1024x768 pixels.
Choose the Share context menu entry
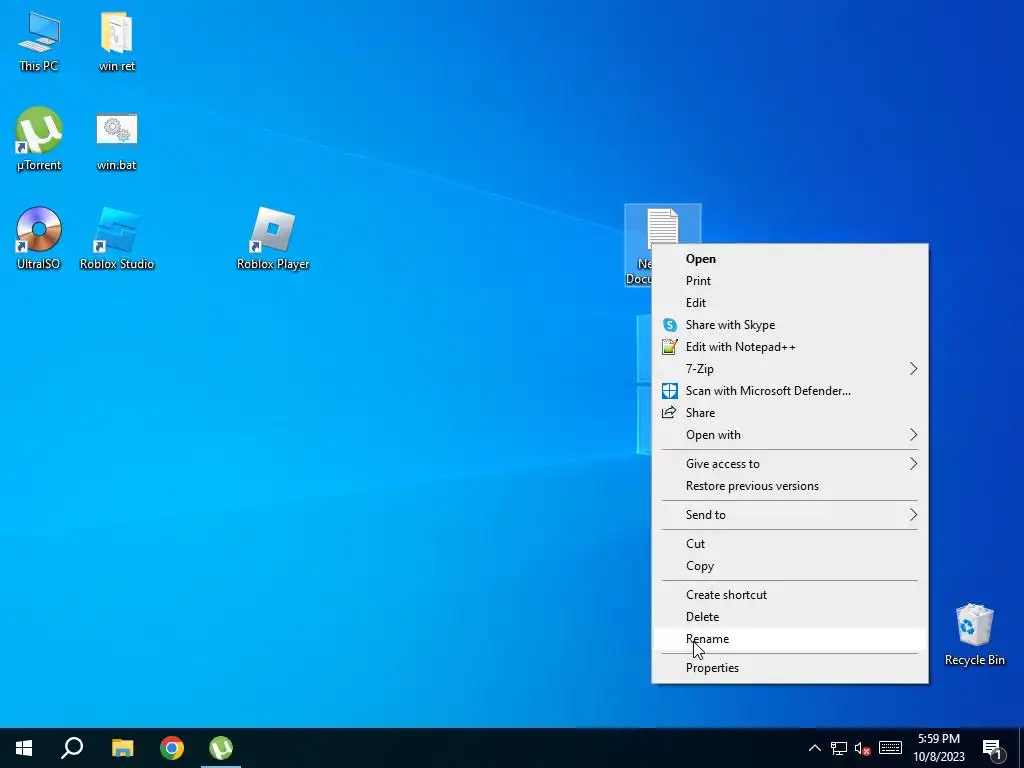[x=790, y=413]
